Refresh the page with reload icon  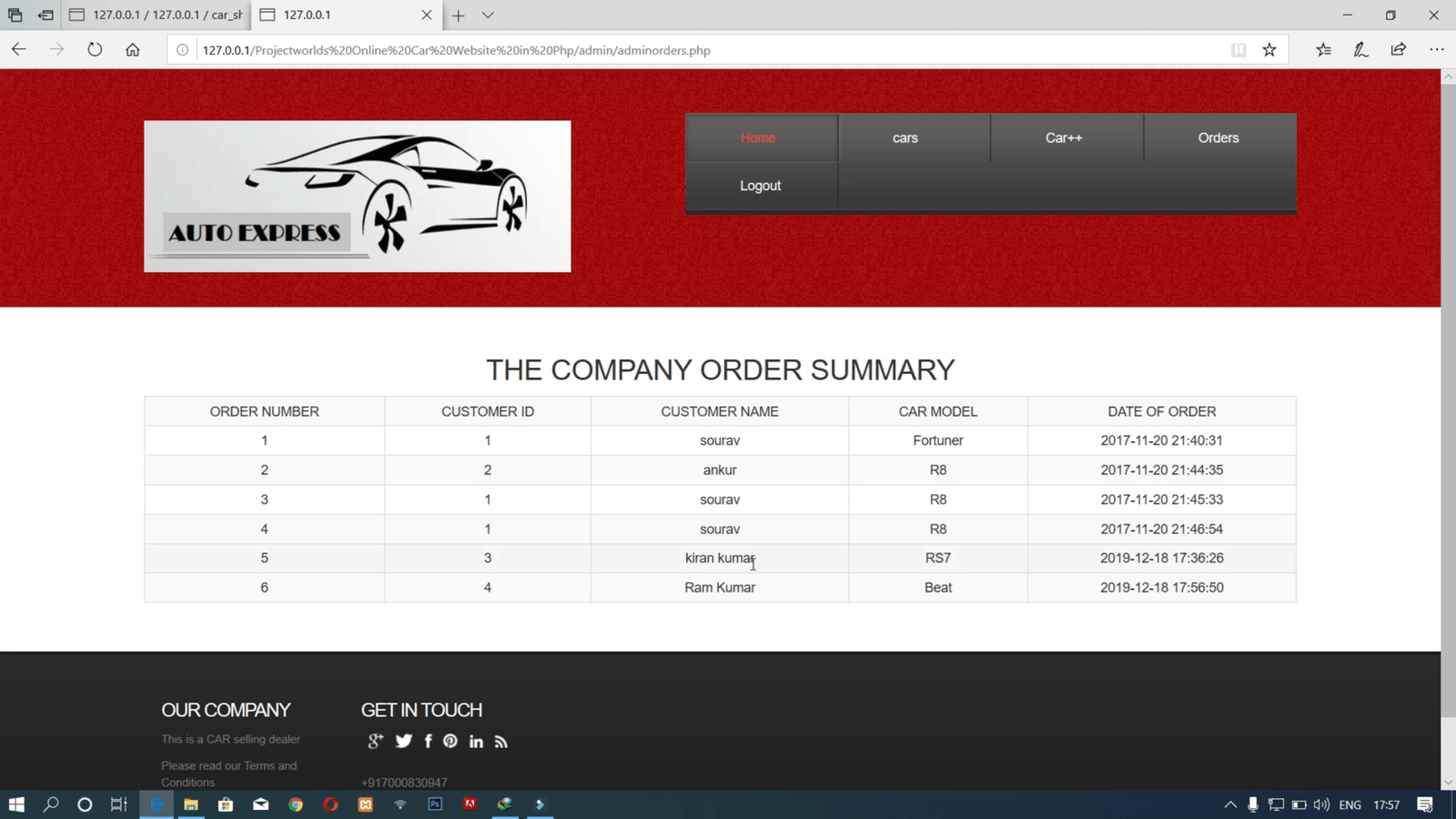pos(95,50)
